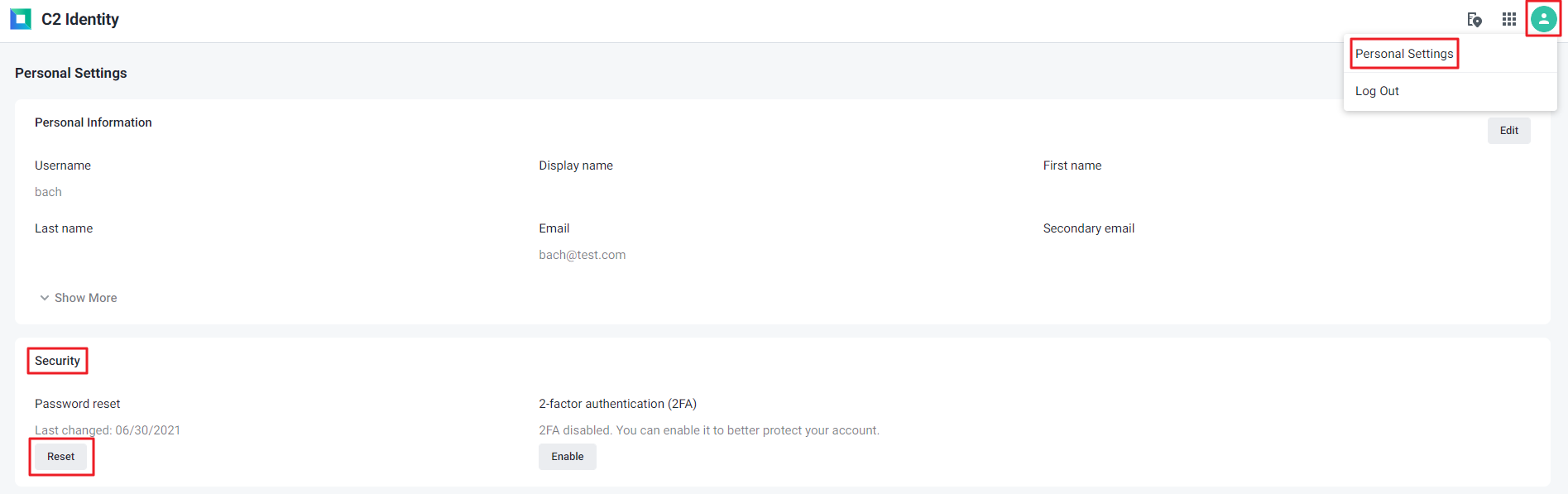
Task: Click the Last name label
Action: 64,228
